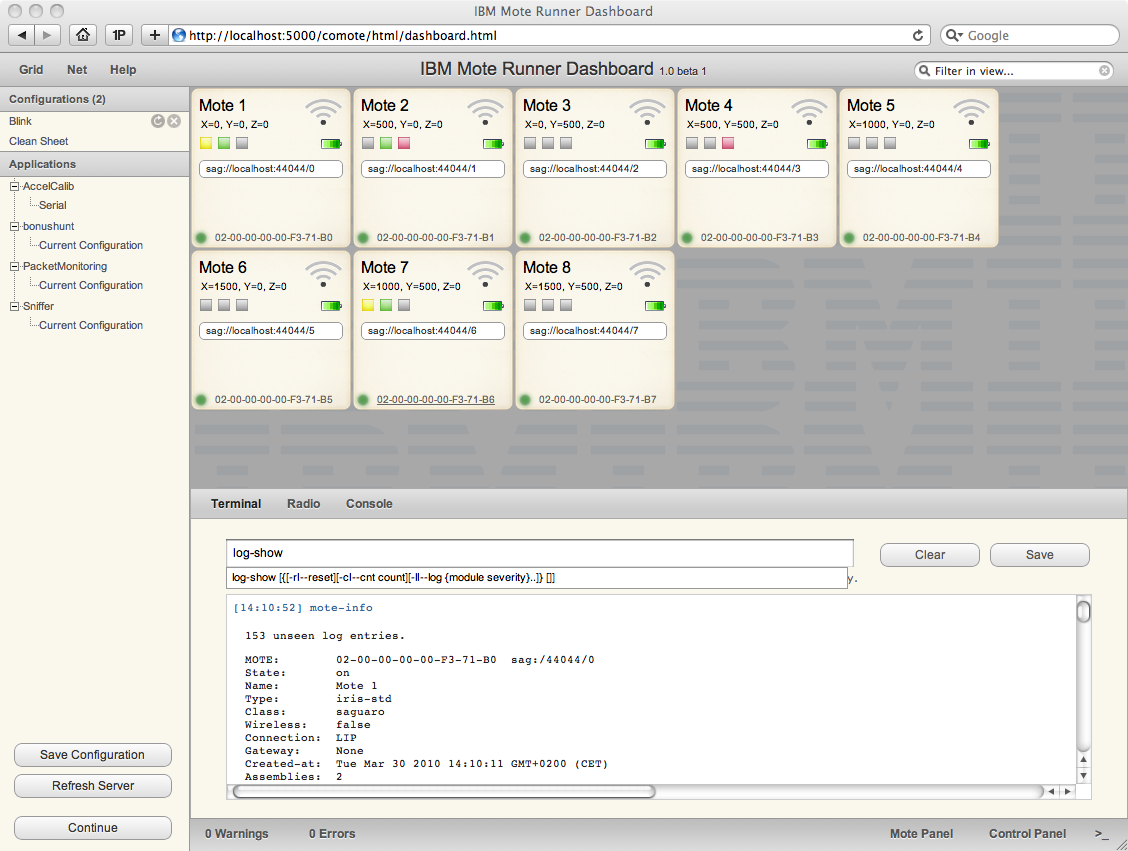This screenshot has width=1128, height=851.
Task: Click Mote 1 wireless signal icon
Action: (x=323, y=112)
